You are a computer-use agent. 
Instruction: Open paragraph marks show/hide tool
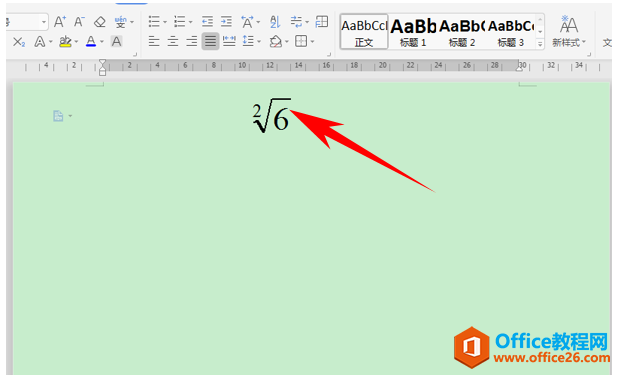click(296, 22)
